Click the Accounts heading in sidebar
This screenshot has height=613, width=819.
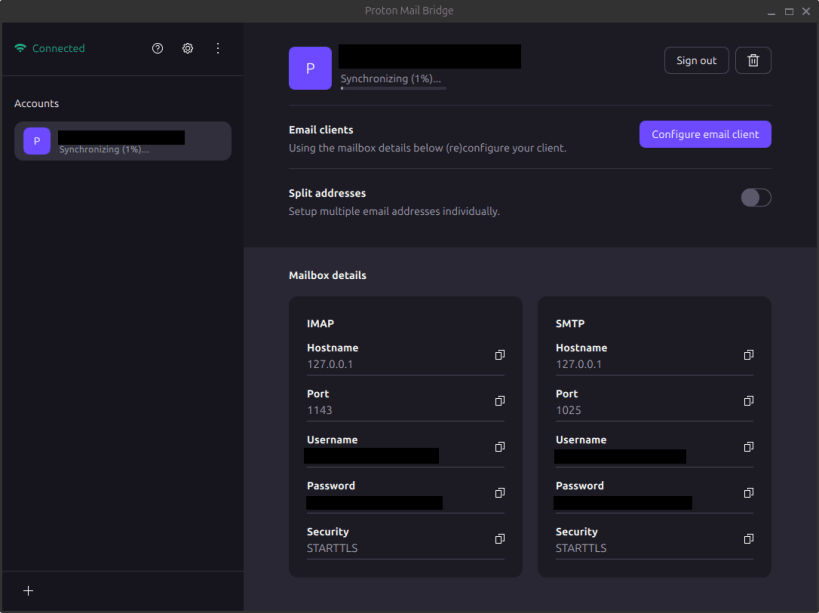[37, 103]
